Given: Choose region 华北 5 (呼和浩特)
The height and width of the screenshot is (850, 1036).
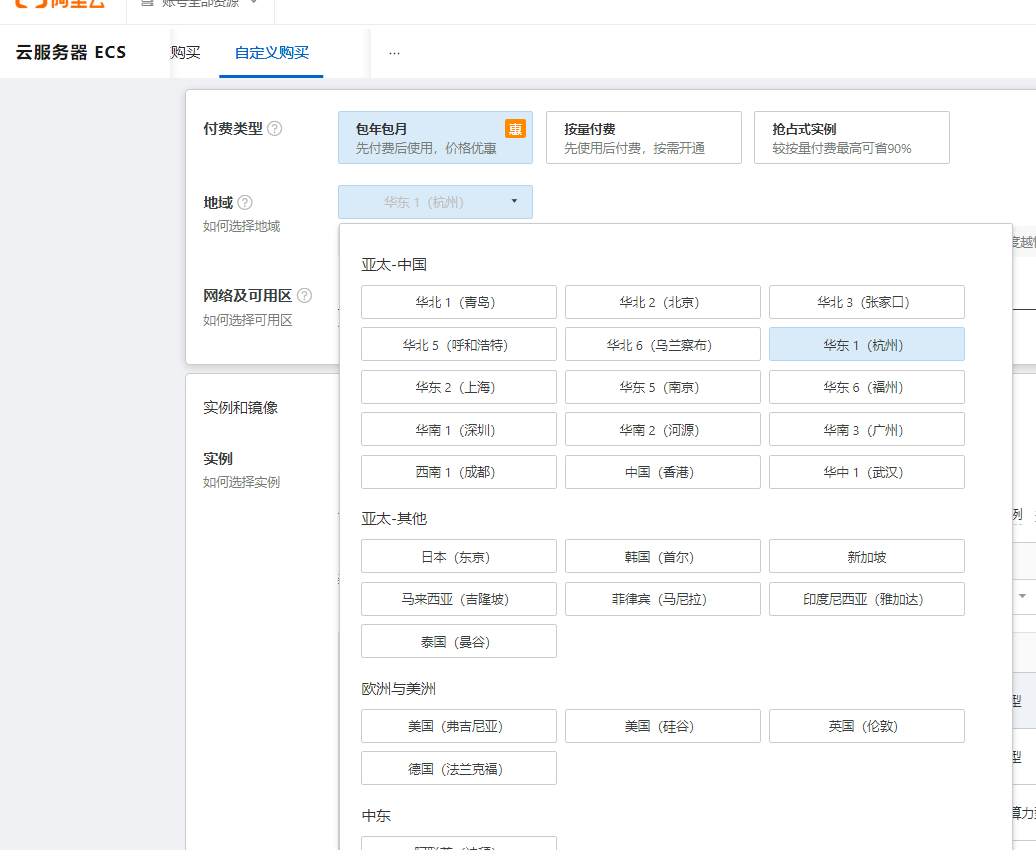Looking at the screenshot, I should coord(459,344).
